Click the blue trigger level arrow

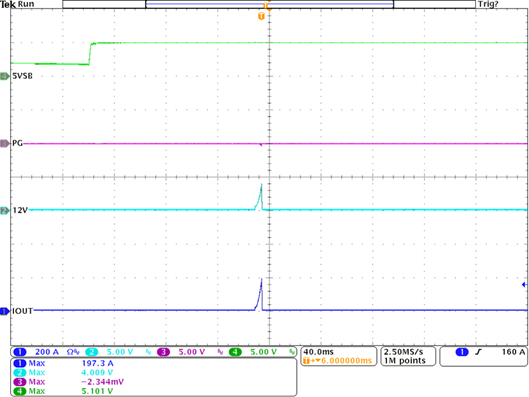point(524,285)
